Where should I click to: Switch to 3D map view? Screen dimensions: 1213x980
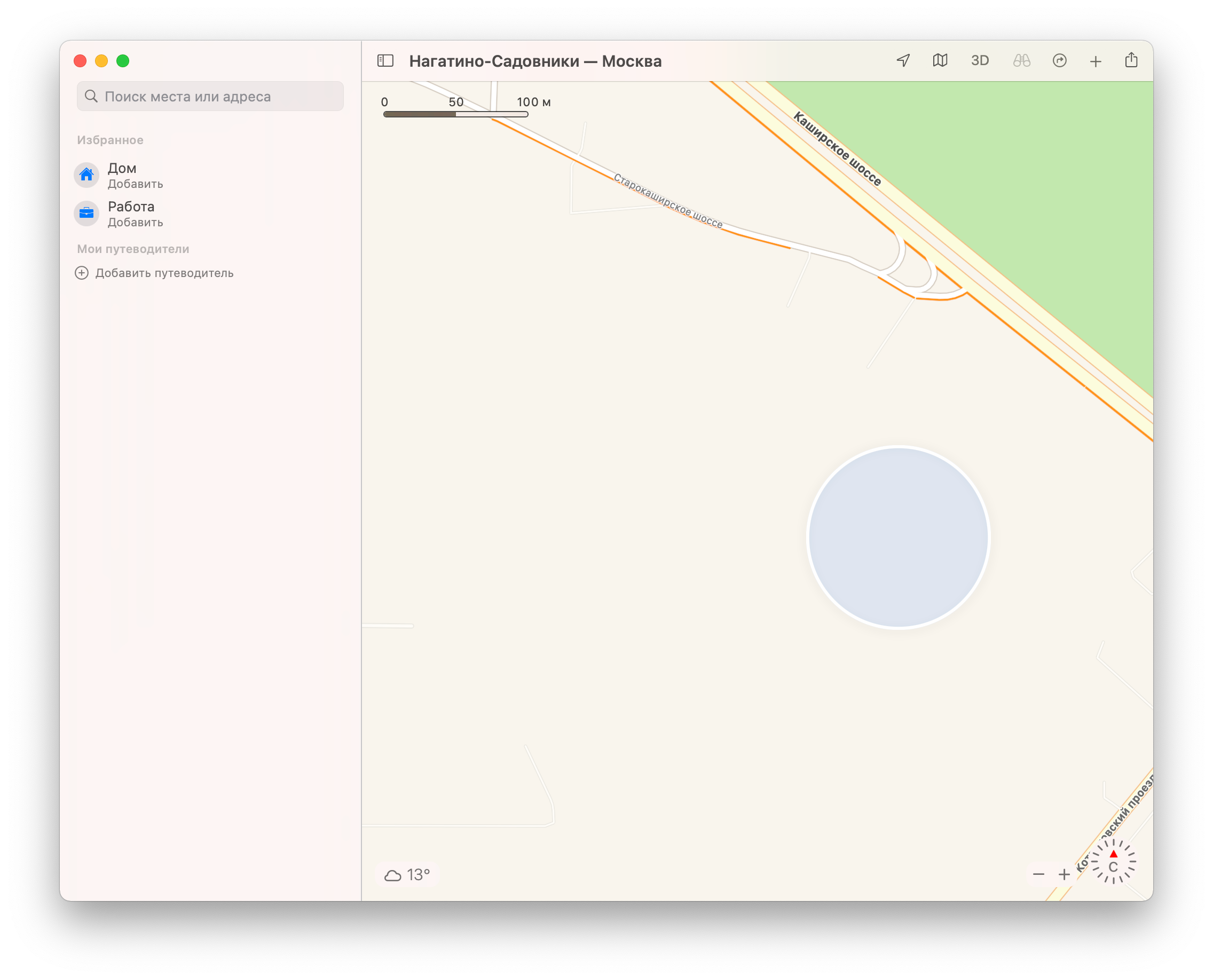click(x=980, y=60)
